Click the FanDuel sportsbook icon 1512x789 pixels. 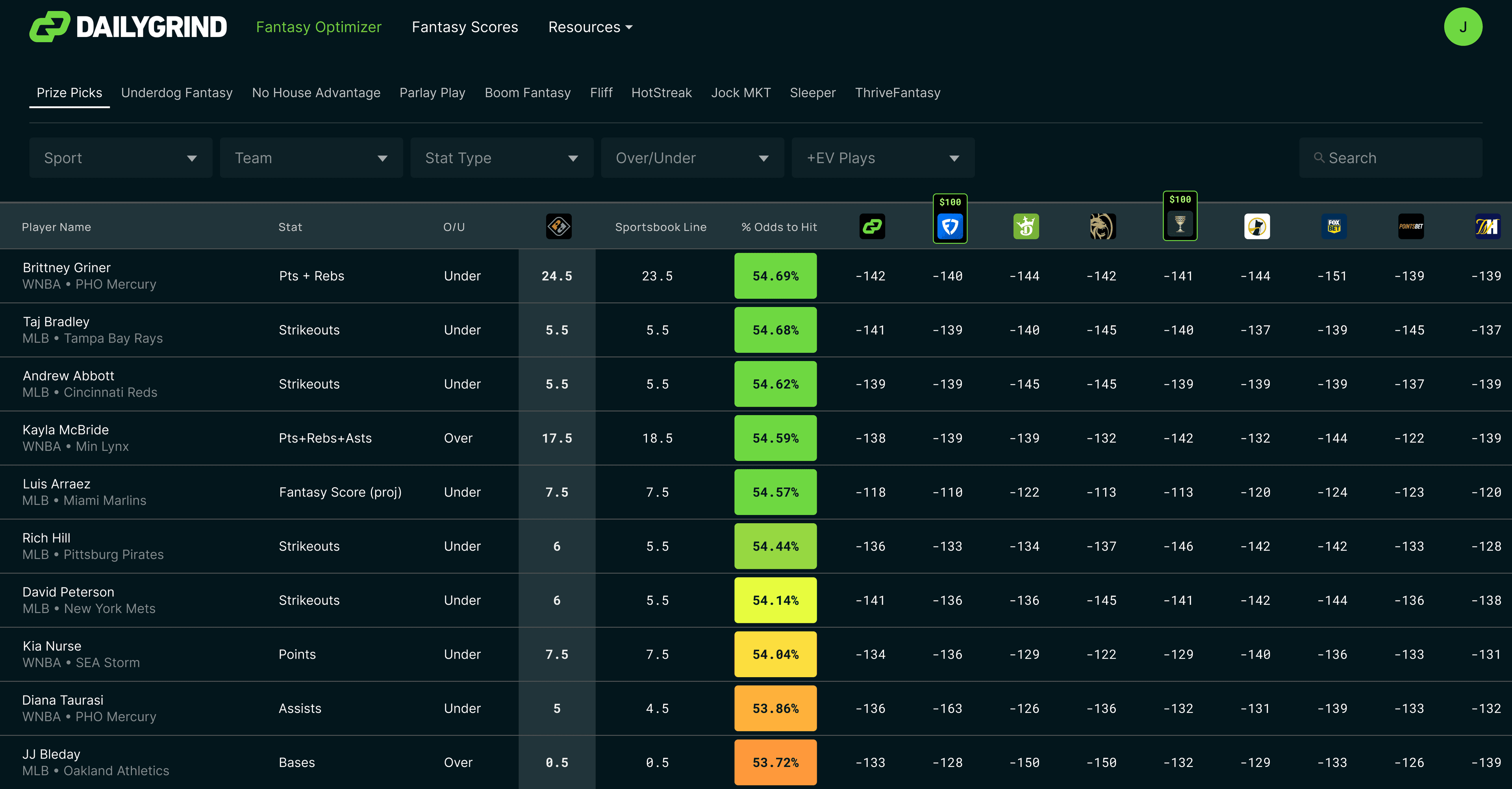click(950, 227)
